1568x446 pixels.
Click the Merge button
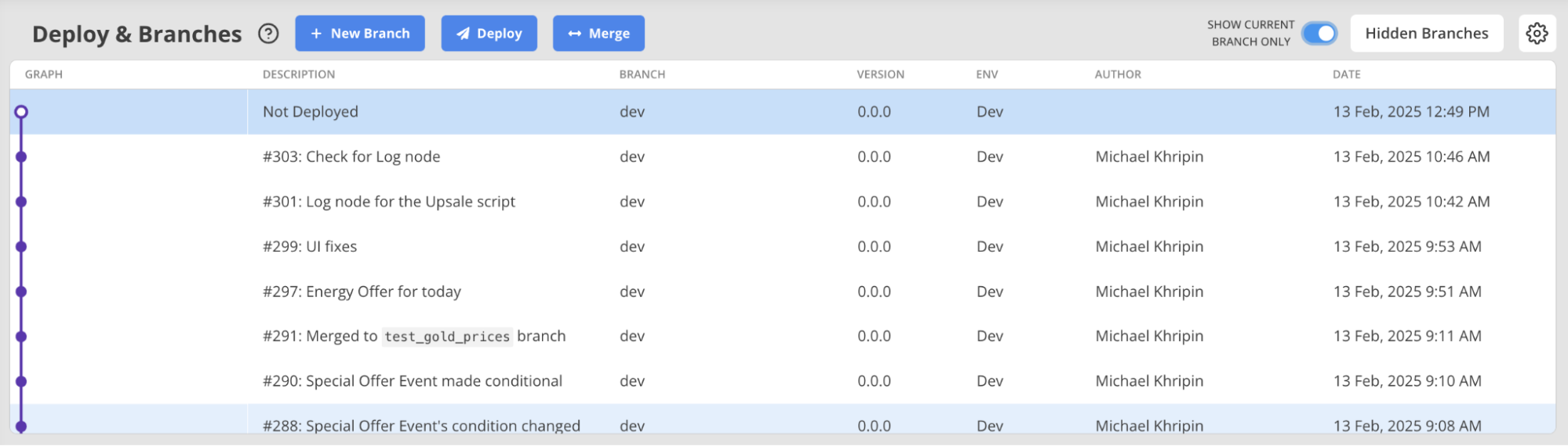[598, 34]
